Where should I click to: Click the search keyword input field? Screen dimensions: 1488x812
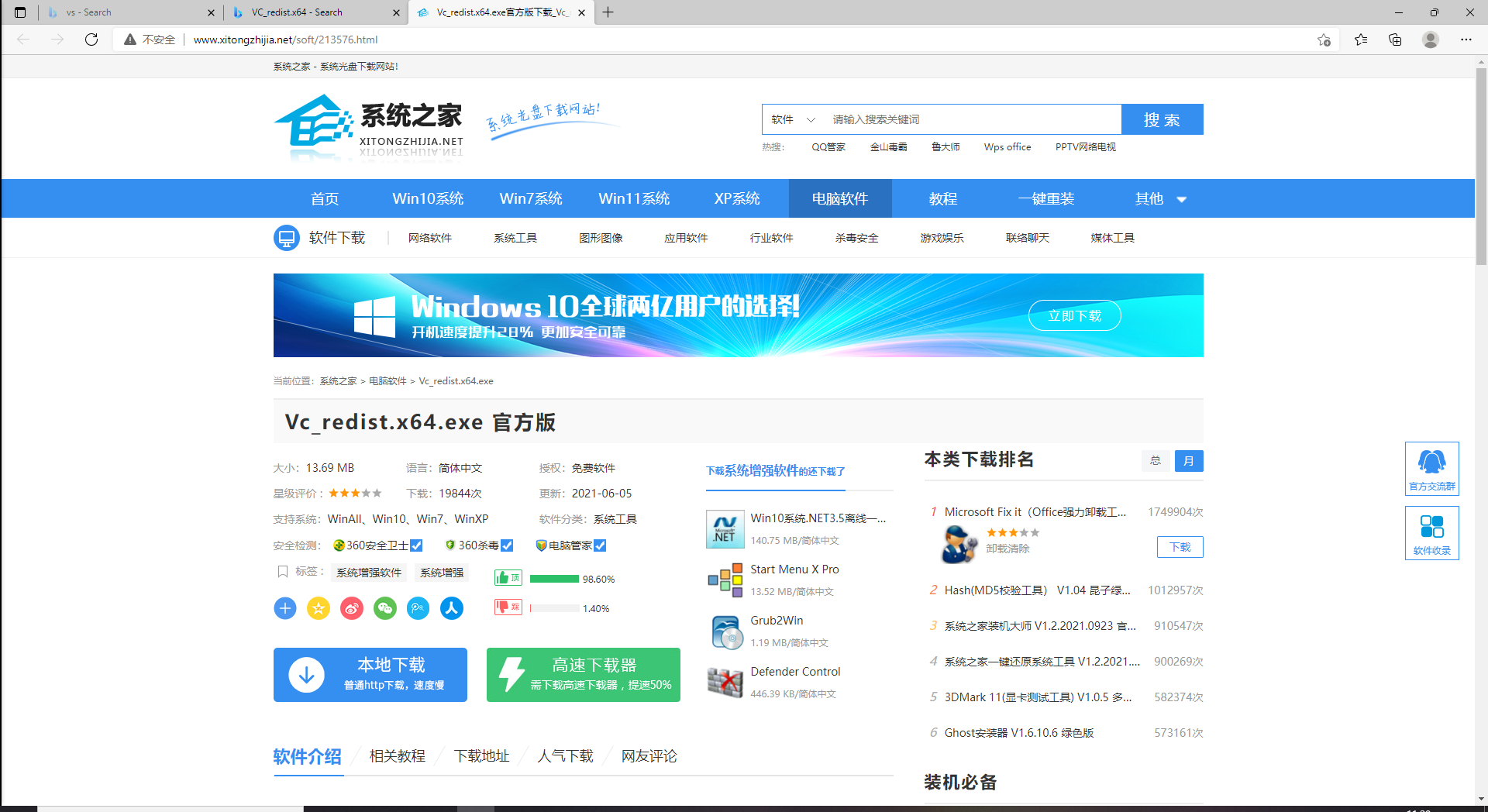point(971,119)
